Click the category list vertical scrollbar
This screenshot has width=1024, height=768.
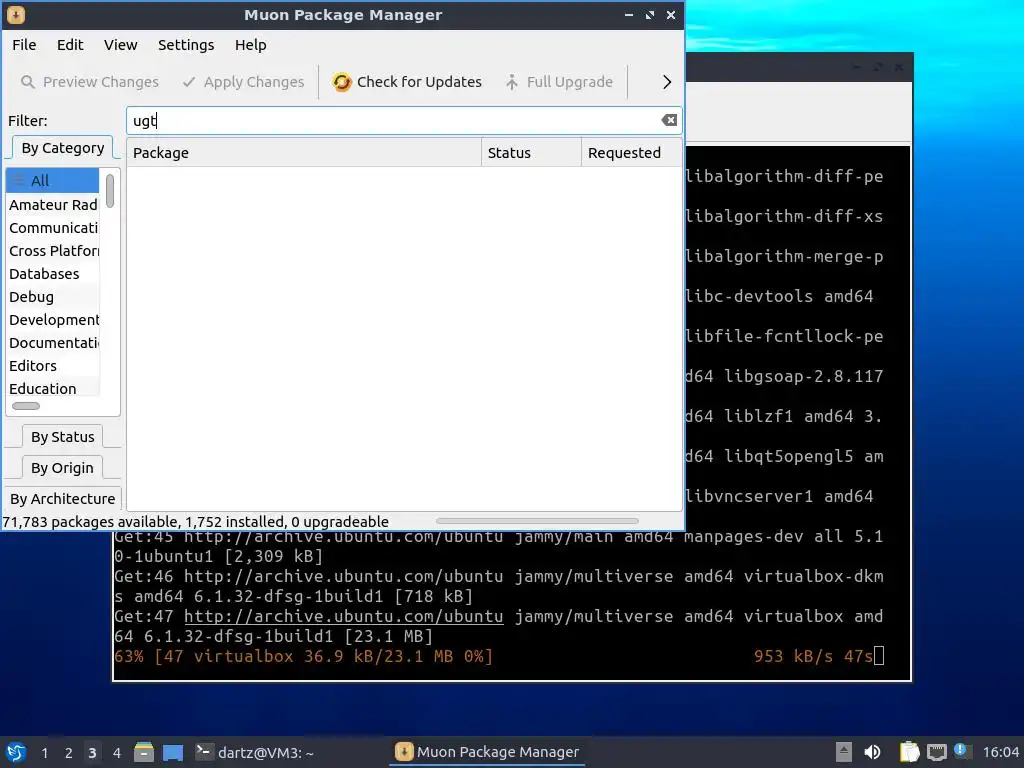110,191
